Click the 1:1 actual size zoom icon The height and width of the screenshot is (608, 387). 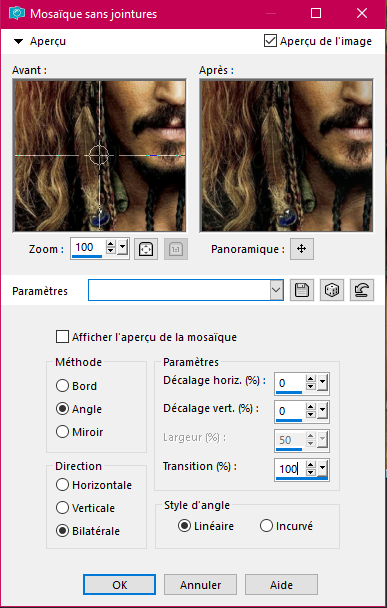[x=176, y=249]
